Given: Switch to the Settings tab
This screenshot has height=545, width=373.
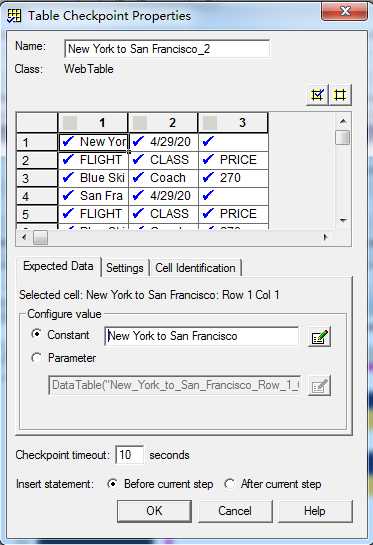Looking at the screenshot, I should tap(125, 268).
